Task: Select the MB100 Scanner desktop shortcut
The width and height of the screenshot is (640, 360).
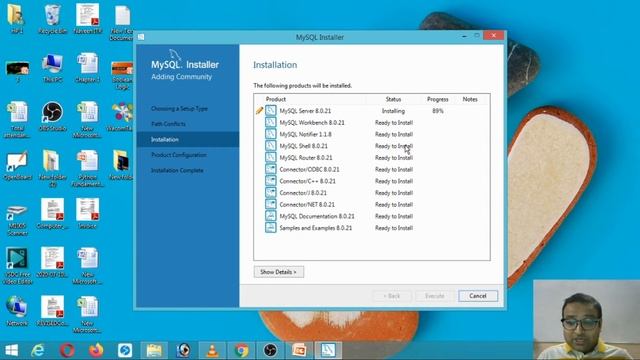Action: (x=17, y=220)
